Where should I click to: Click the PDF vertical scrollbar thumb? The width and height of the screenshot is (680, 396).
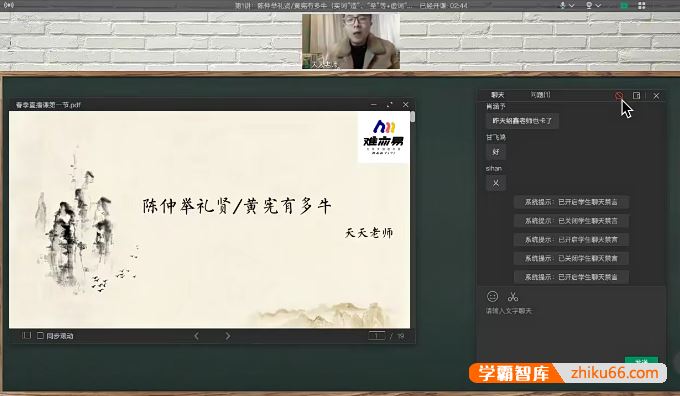(x=413, y=117)
